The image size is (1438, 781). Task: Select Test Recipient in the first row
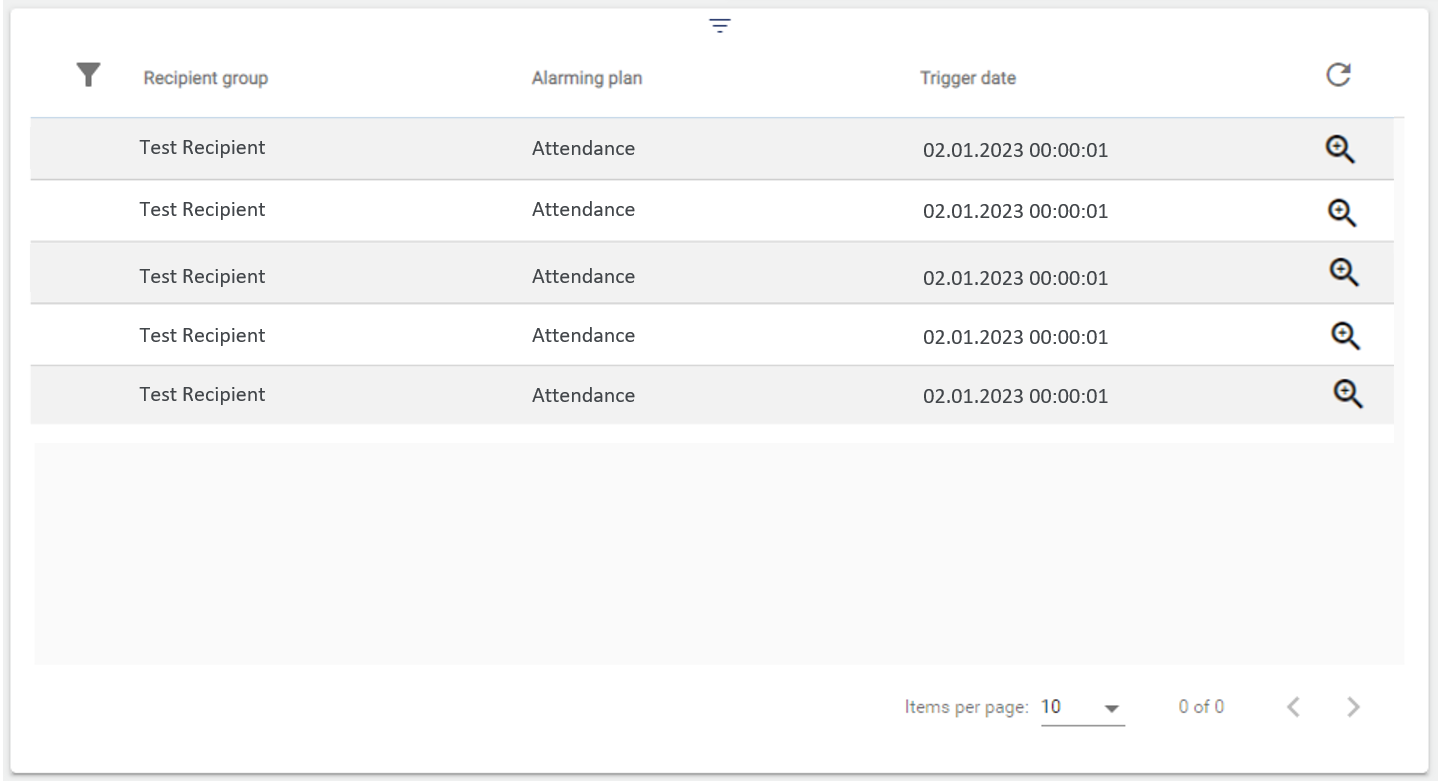pyautogui.click(x=202, y=148)
